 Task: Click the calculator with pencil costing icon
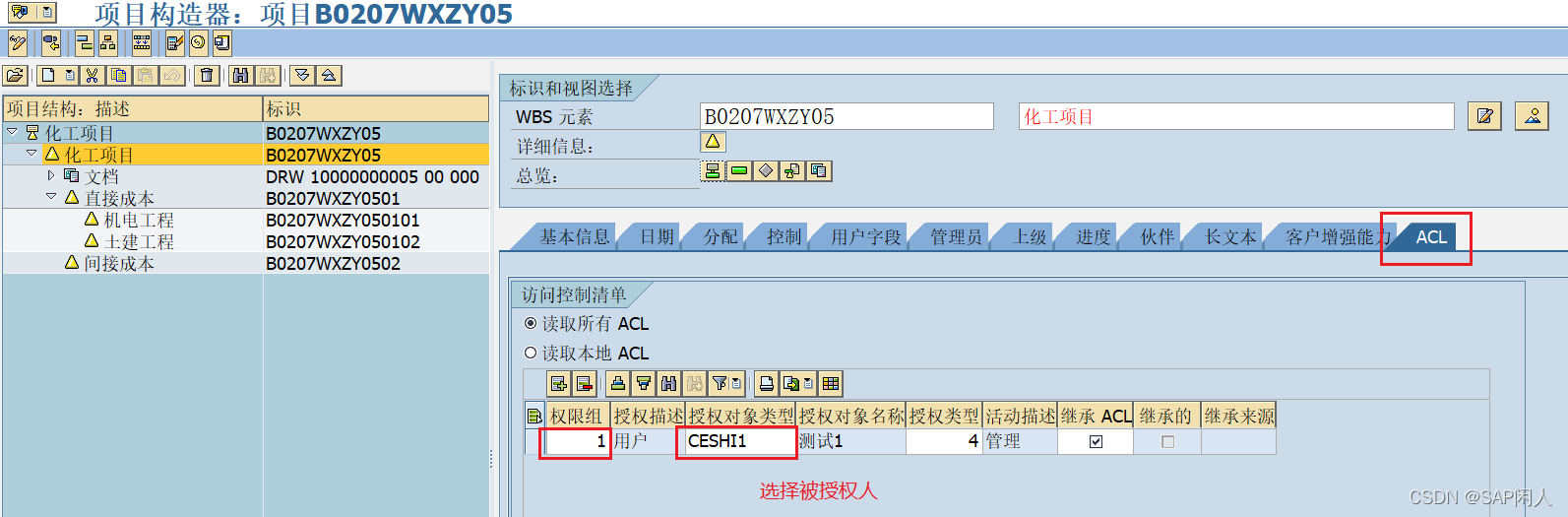pos(175,42)
